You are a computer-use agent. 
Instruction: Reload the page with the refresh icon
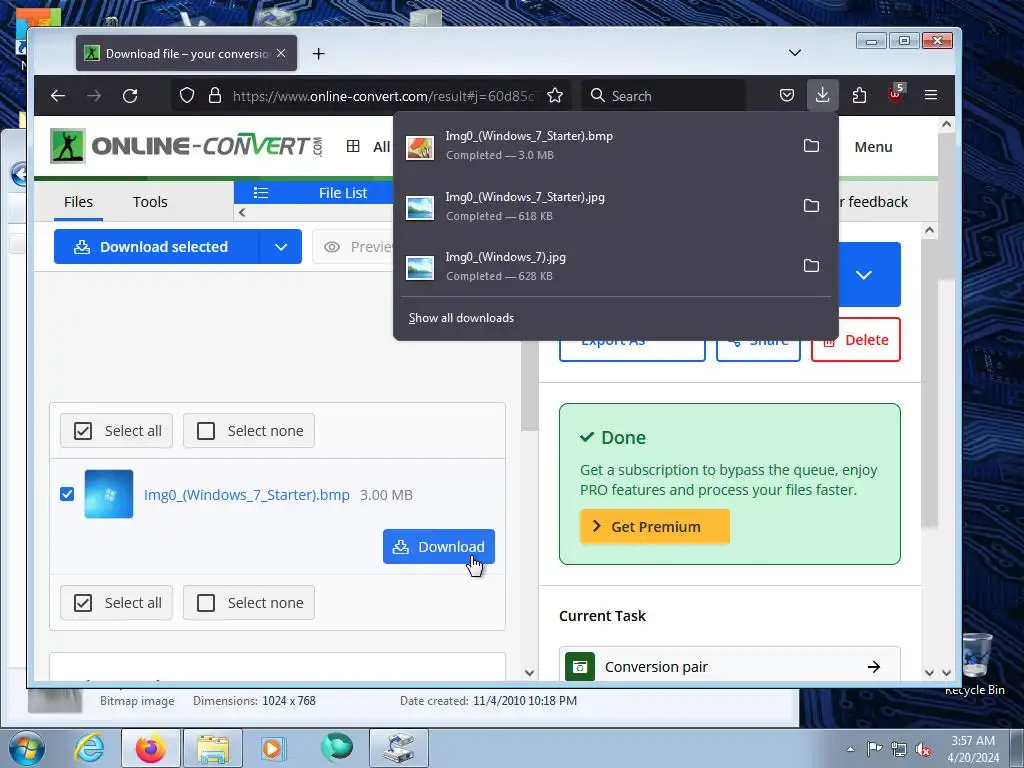click(130, 96)
